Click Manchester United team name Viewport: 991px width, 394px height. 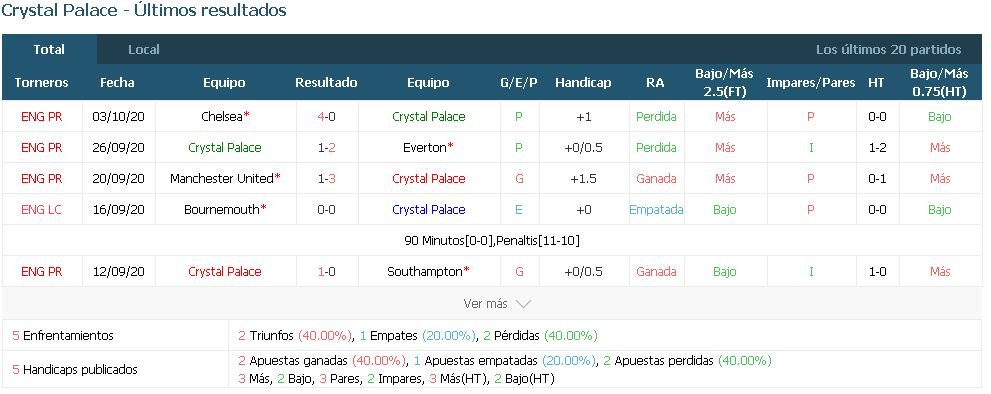click(221, 178)
